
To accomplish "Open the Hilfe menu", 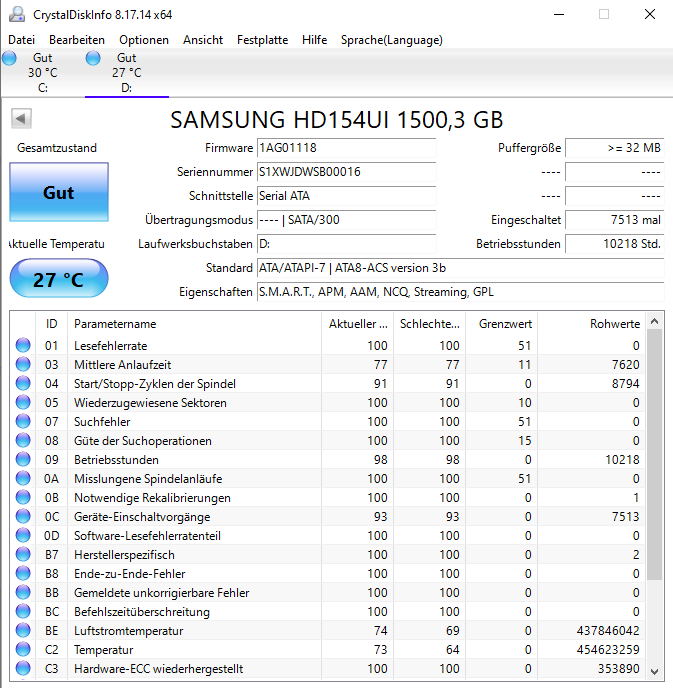I will [315, 40].
